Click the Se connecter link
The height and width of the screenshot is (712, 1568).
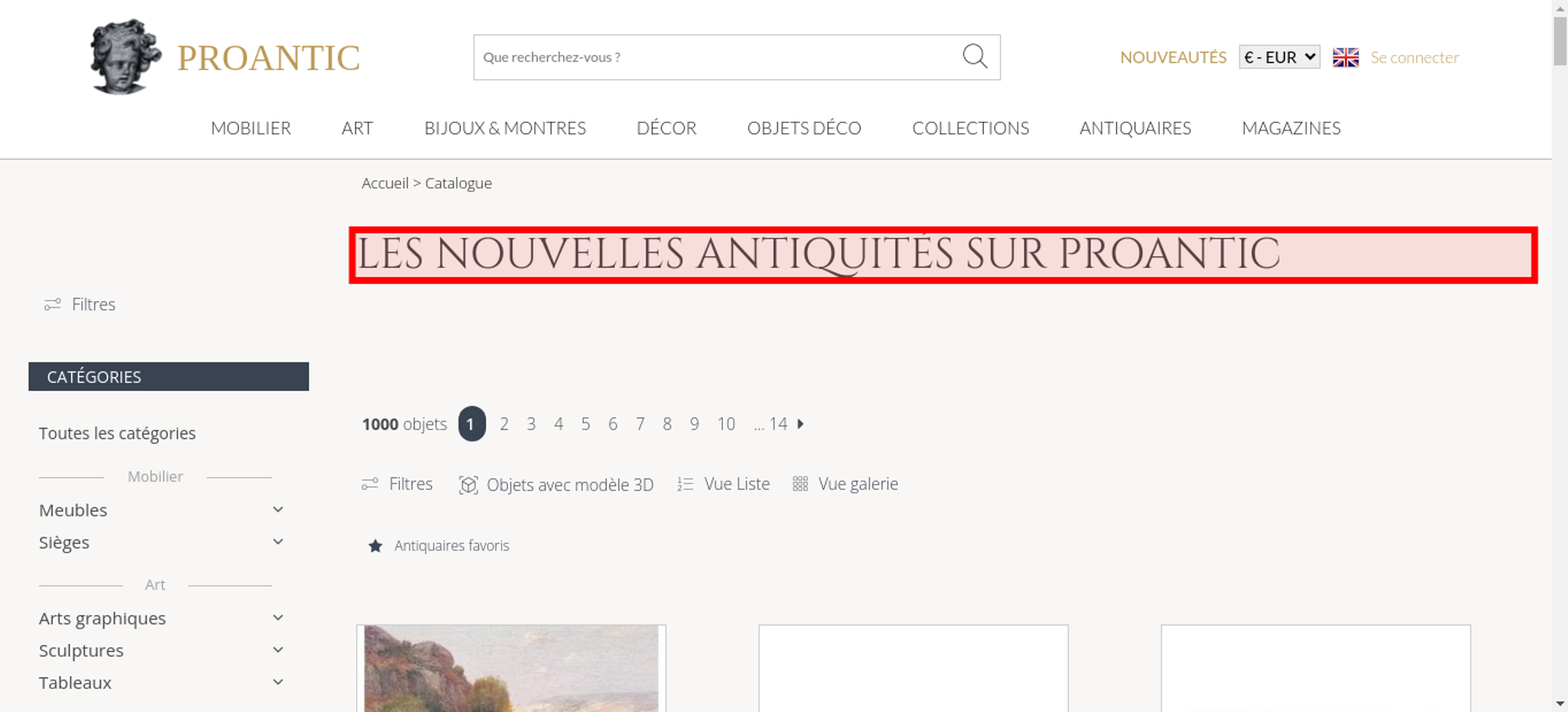tap(1414, 57)
